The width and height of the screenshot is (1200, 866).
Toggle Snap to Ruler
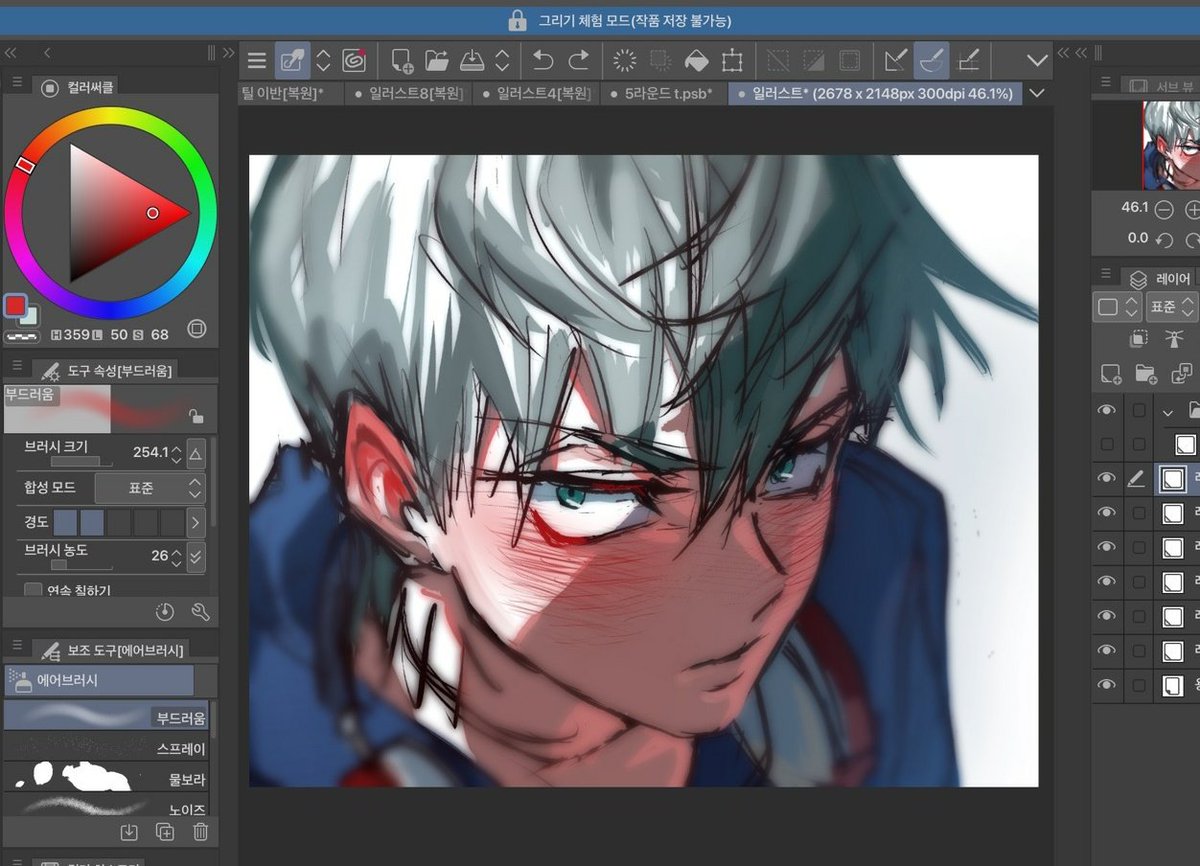(x=896, y=61)
